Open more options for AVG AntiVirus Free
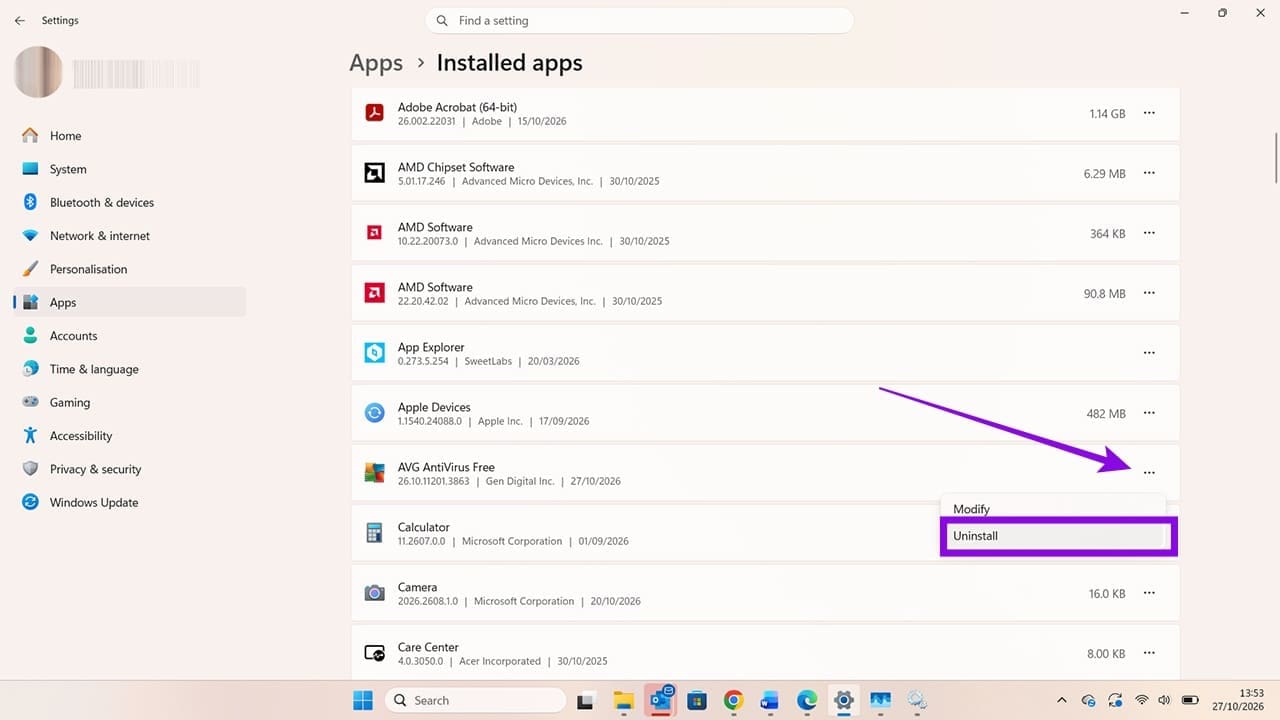The width and height of the screenshot is (1280, 720). tap(1149, 473)
